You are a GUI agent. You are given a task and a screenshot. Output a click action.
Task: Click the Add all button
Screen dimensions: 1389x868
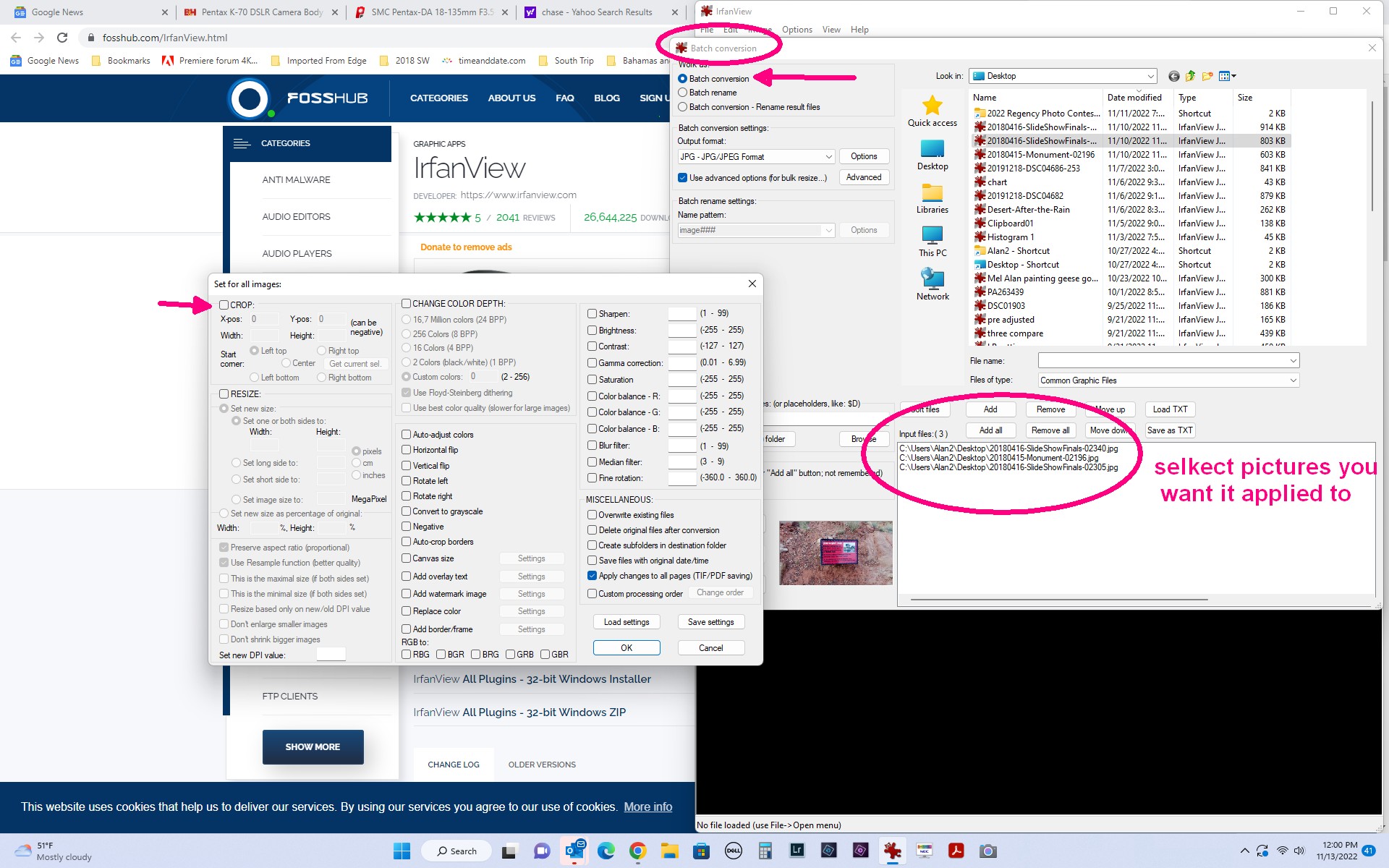point(990,430)
